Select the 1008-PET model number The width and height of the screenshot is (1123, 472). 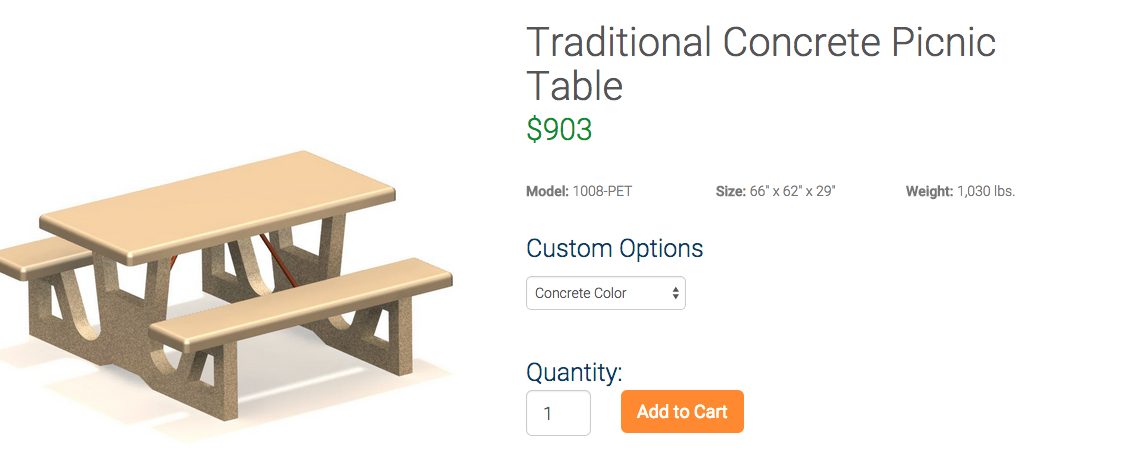(x=602, y=191)
